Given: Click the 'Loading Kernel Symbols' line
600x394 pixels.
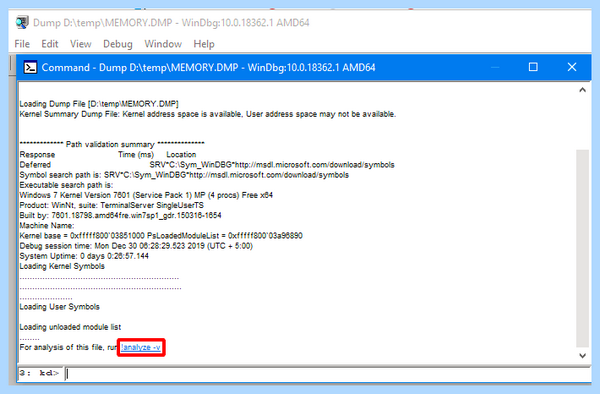Looking at the screenshot, I should (62, 266).
